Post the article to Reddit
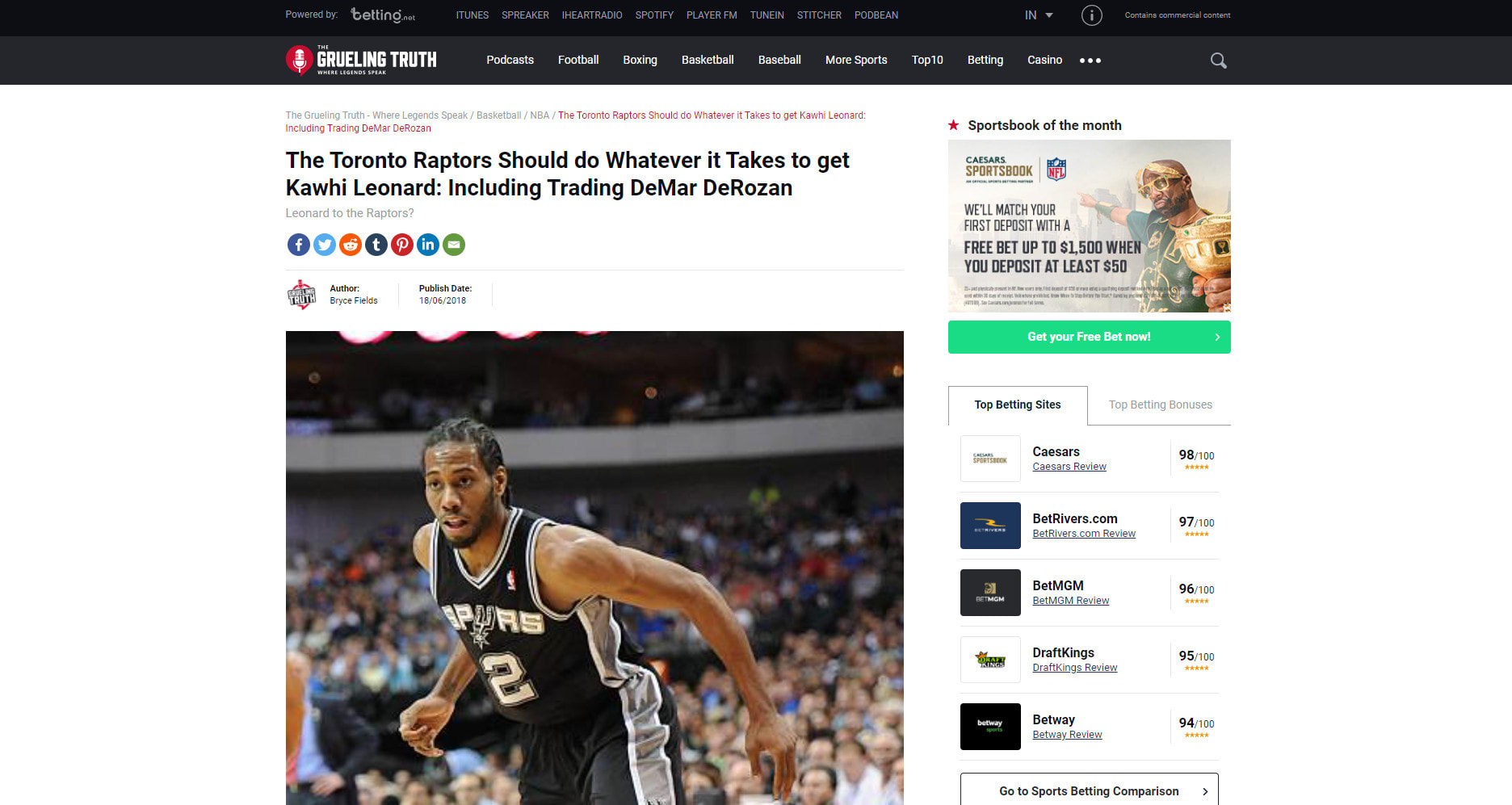1512x805 pixels. coord(350,245)
